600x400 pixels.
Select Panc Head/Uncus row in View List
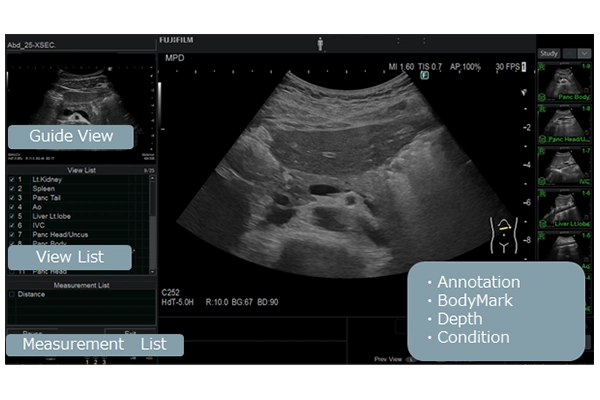pyautogui.click(x=79, y=235)
